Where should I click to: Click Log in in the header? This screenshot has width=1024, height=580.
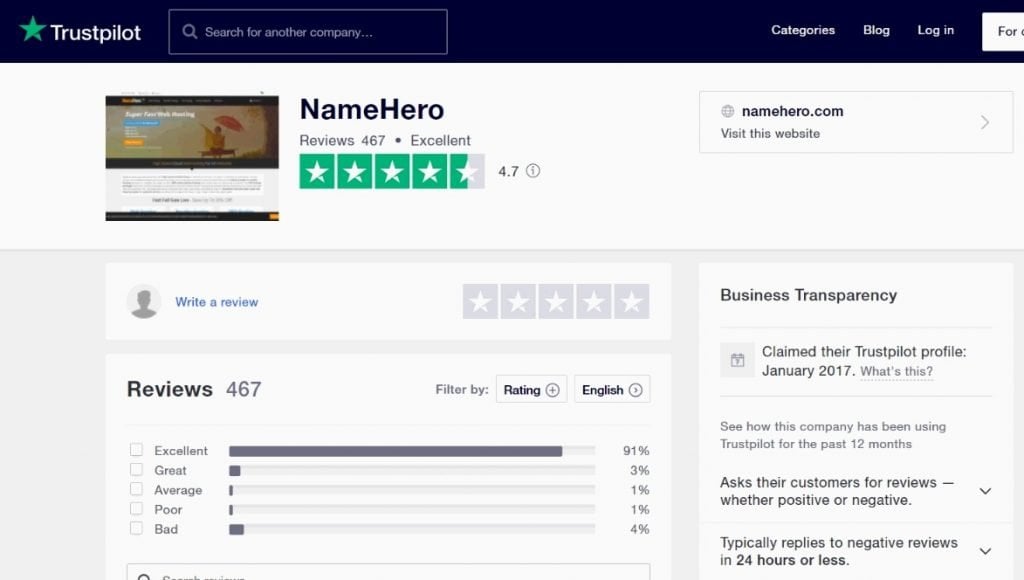[x=935, y=30]
